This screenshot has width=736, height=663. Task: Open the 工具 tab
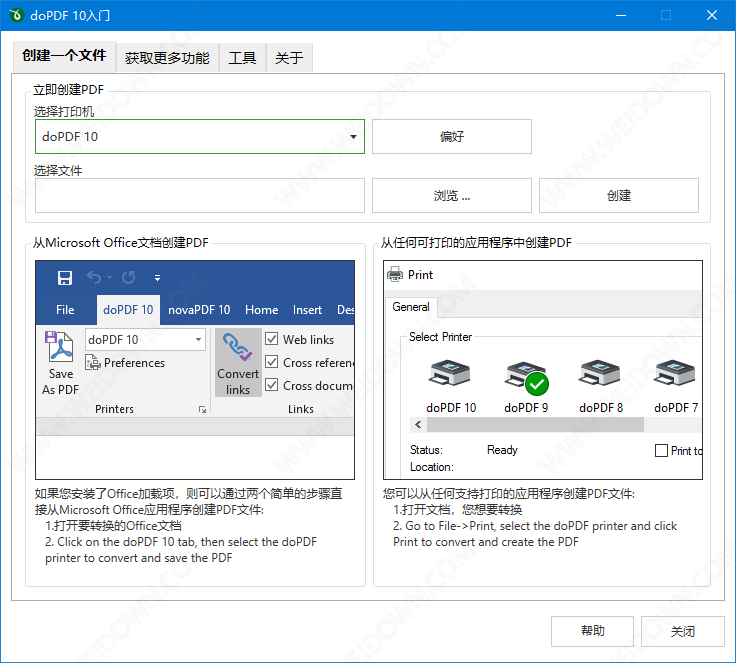tap(242, 58)
